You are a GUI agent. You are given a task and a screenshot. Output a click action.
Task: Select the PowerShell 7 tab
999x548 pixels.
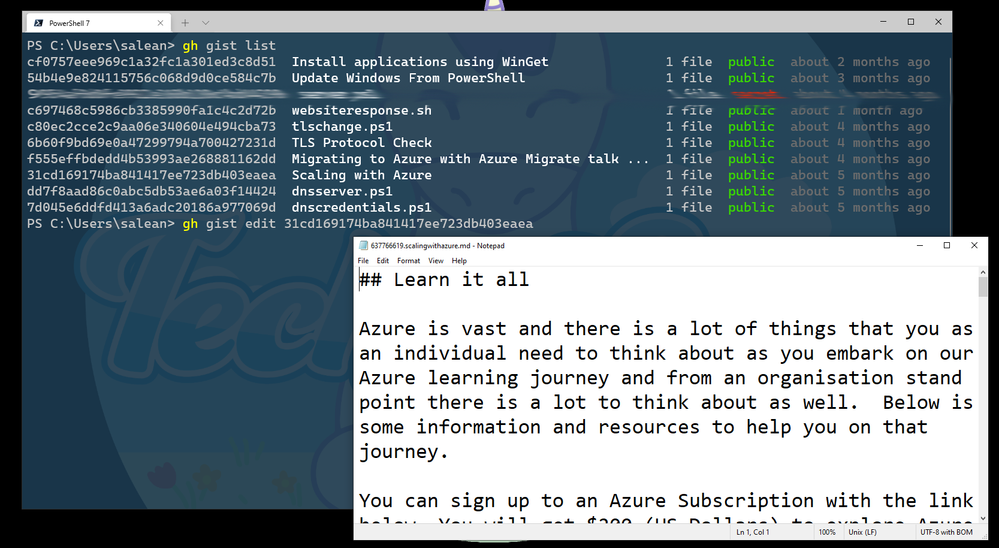click(97, 23)
